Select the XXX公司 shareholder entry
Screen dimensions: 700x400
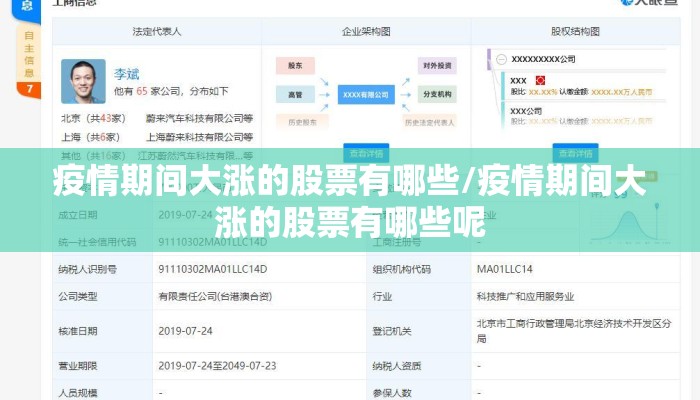pos(526,111)
